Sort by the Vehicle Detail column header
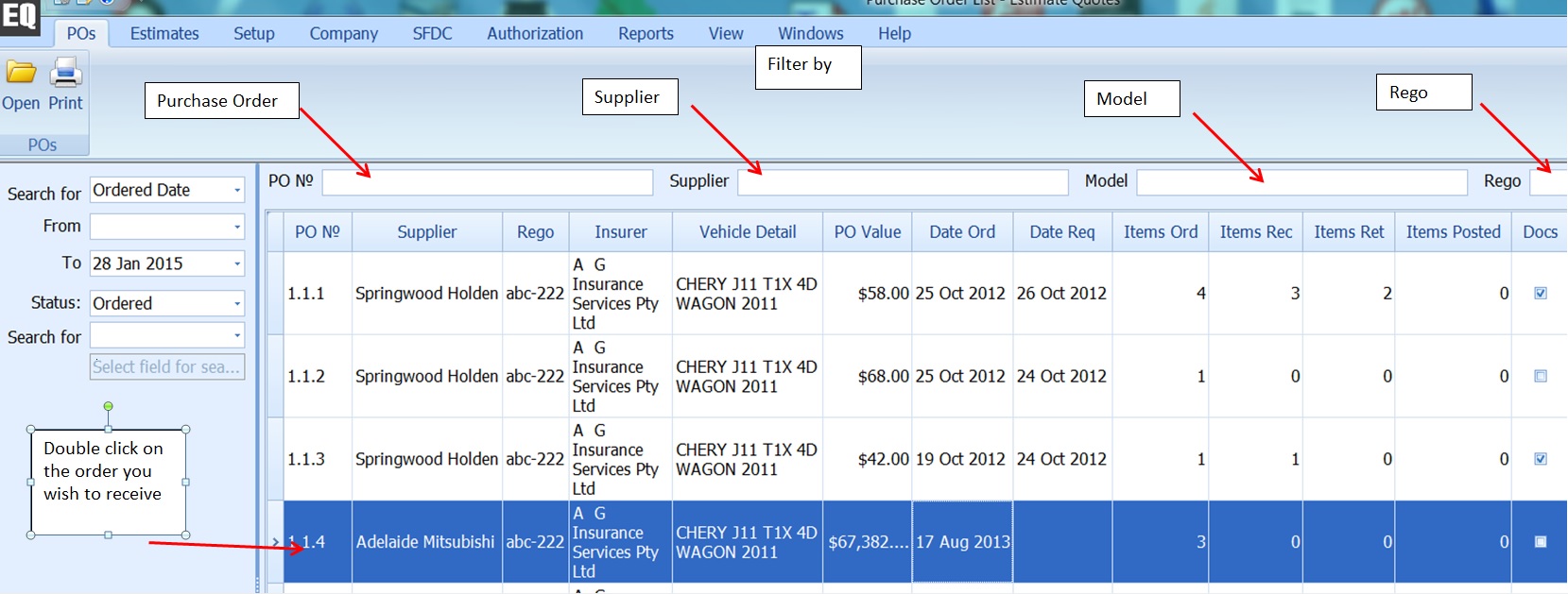This screenshot has width=1568, height=594. pos(748,232)
